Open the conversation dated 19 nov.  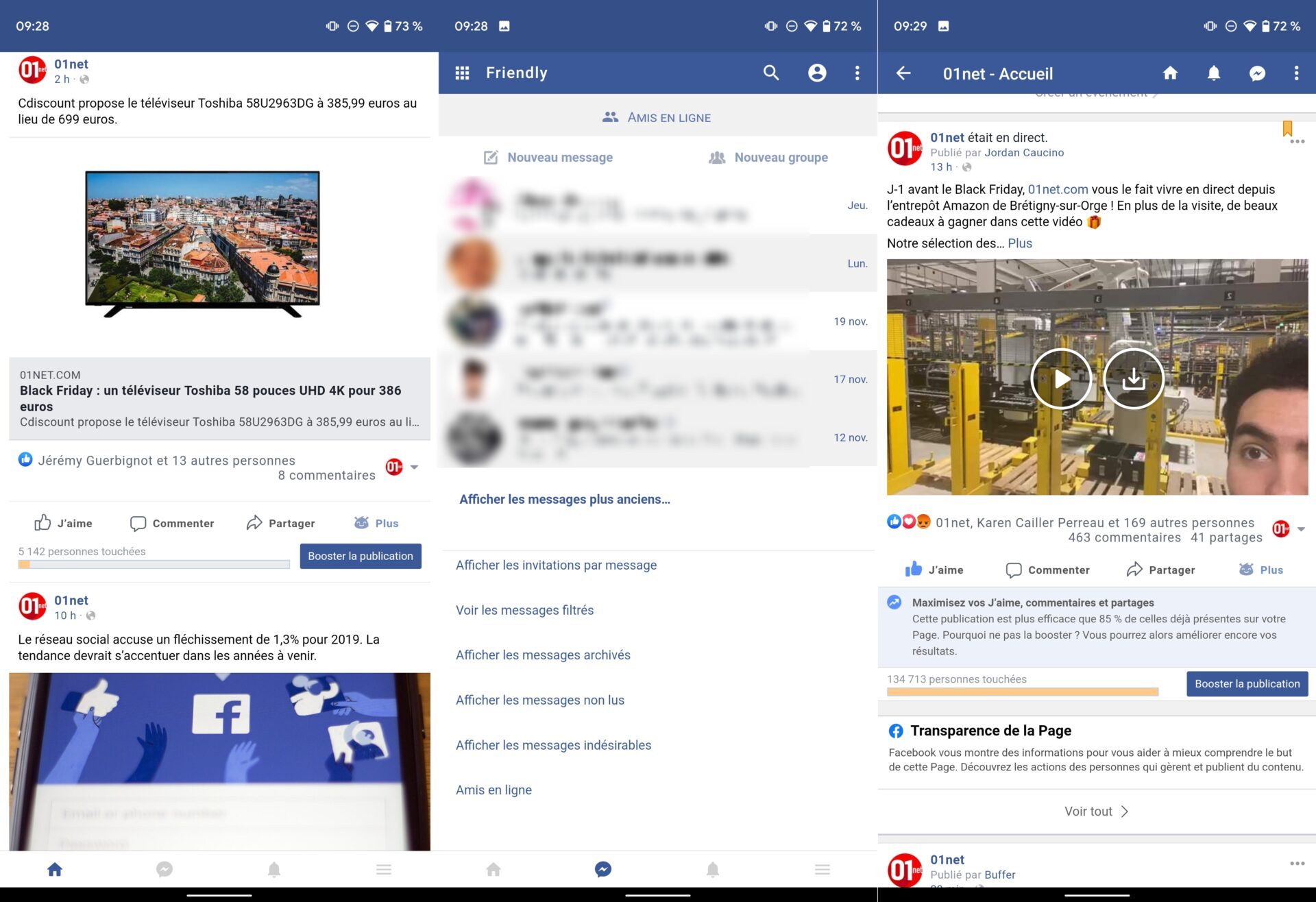657,321
